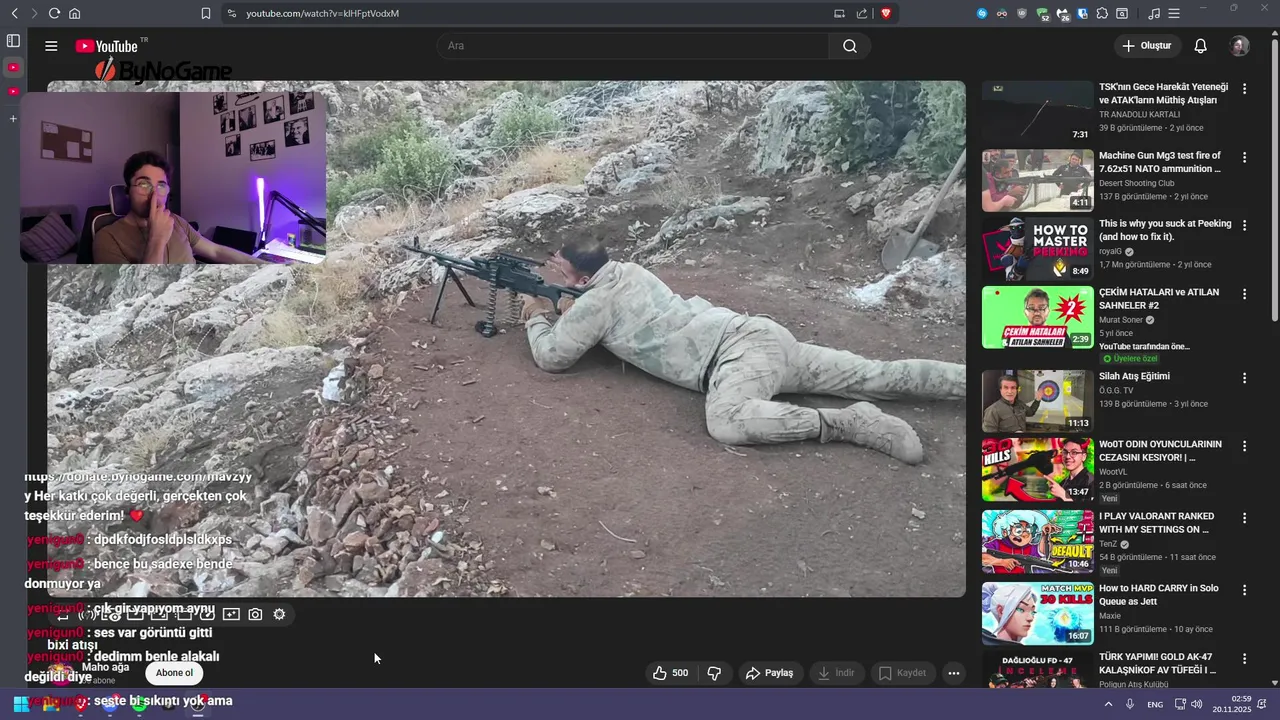Click the main video player frame
This screenshot has width=1280, height=720.
(x=506, y=339)
